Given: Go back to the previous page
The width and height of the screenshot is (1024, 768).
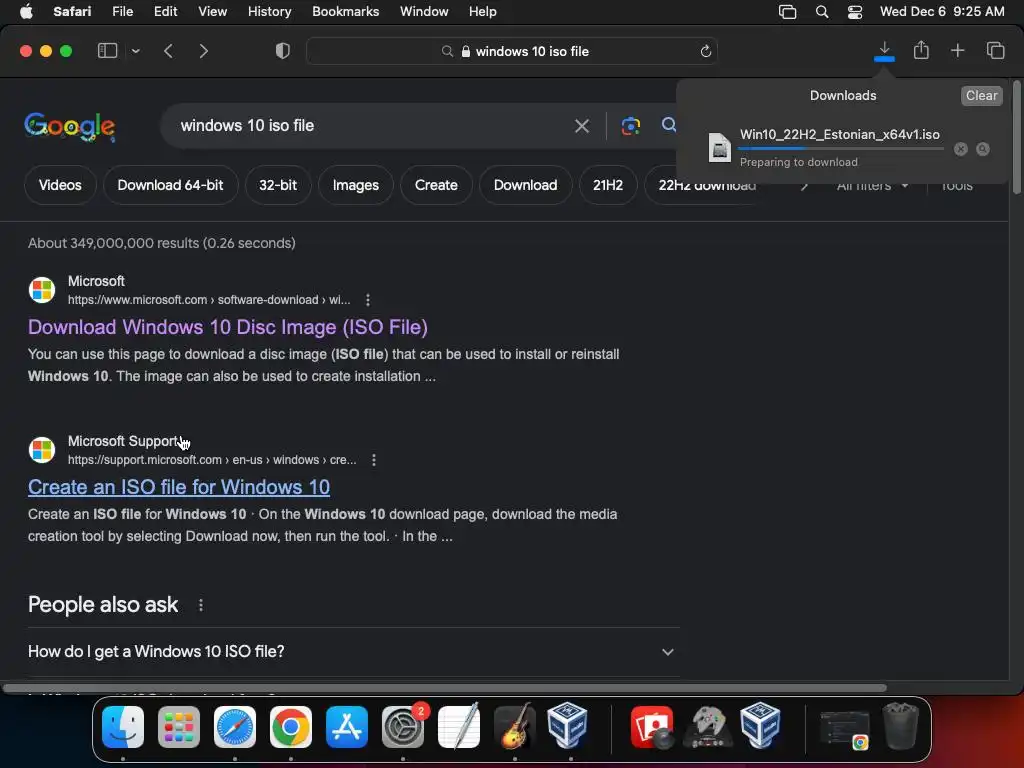Looking at the screenshot, I should pos(168,51).
